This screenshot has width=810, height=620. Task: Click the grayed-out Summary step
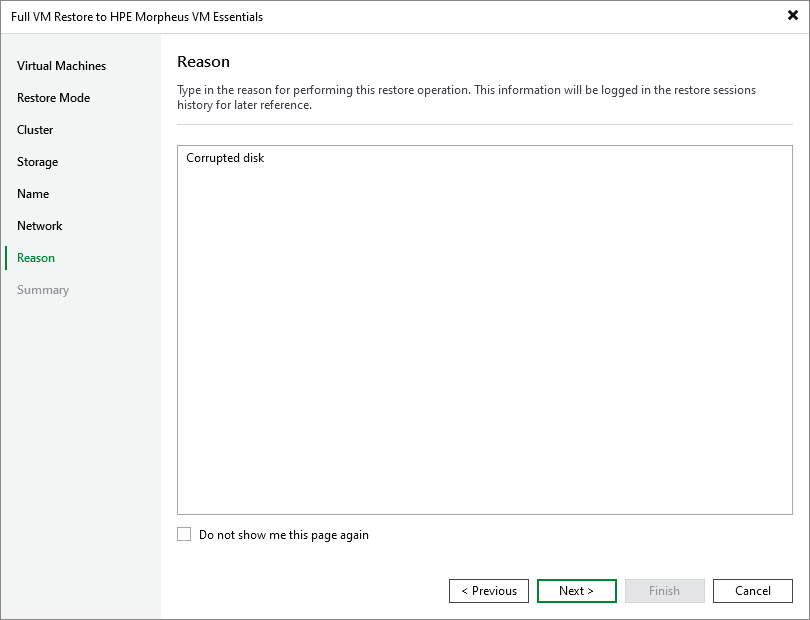[43, 290]
